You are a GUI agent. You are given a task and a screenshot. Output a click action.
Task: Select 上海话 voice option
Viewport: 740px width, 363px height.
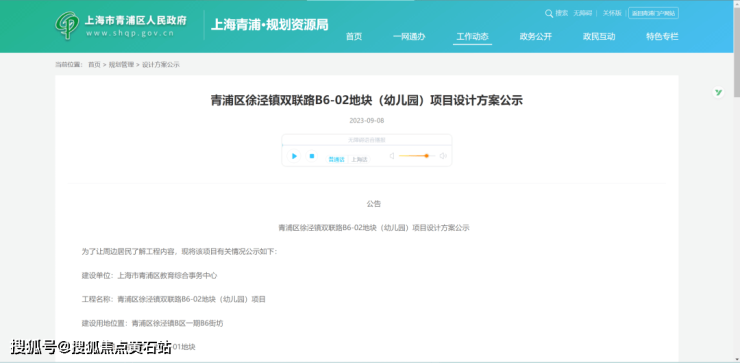pyautogui.click(x=359, y=160)
